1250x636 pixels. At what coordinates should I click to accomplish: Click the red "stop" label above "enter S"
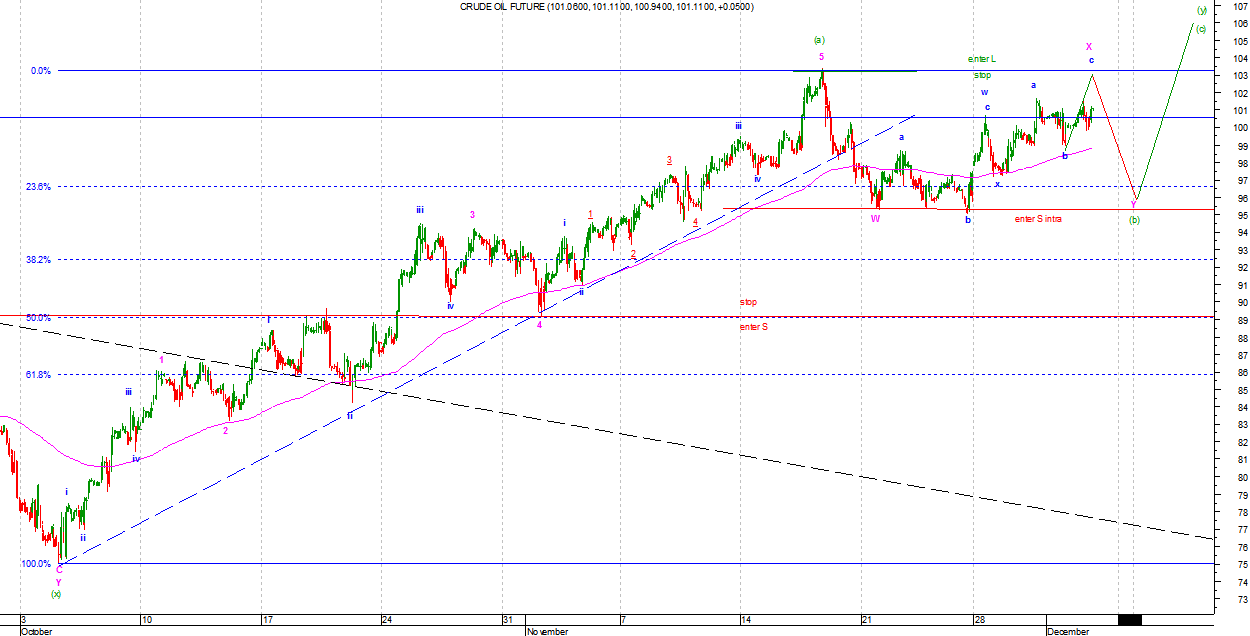(x=748, y=302)
